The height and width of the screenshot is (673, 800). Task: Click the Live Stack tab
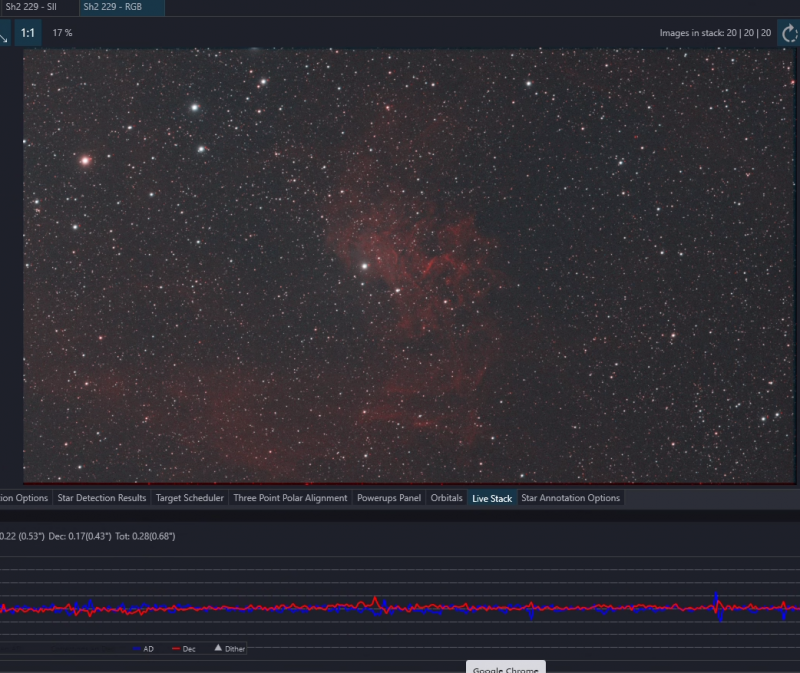pyautogui.click(x=492, y=498)
